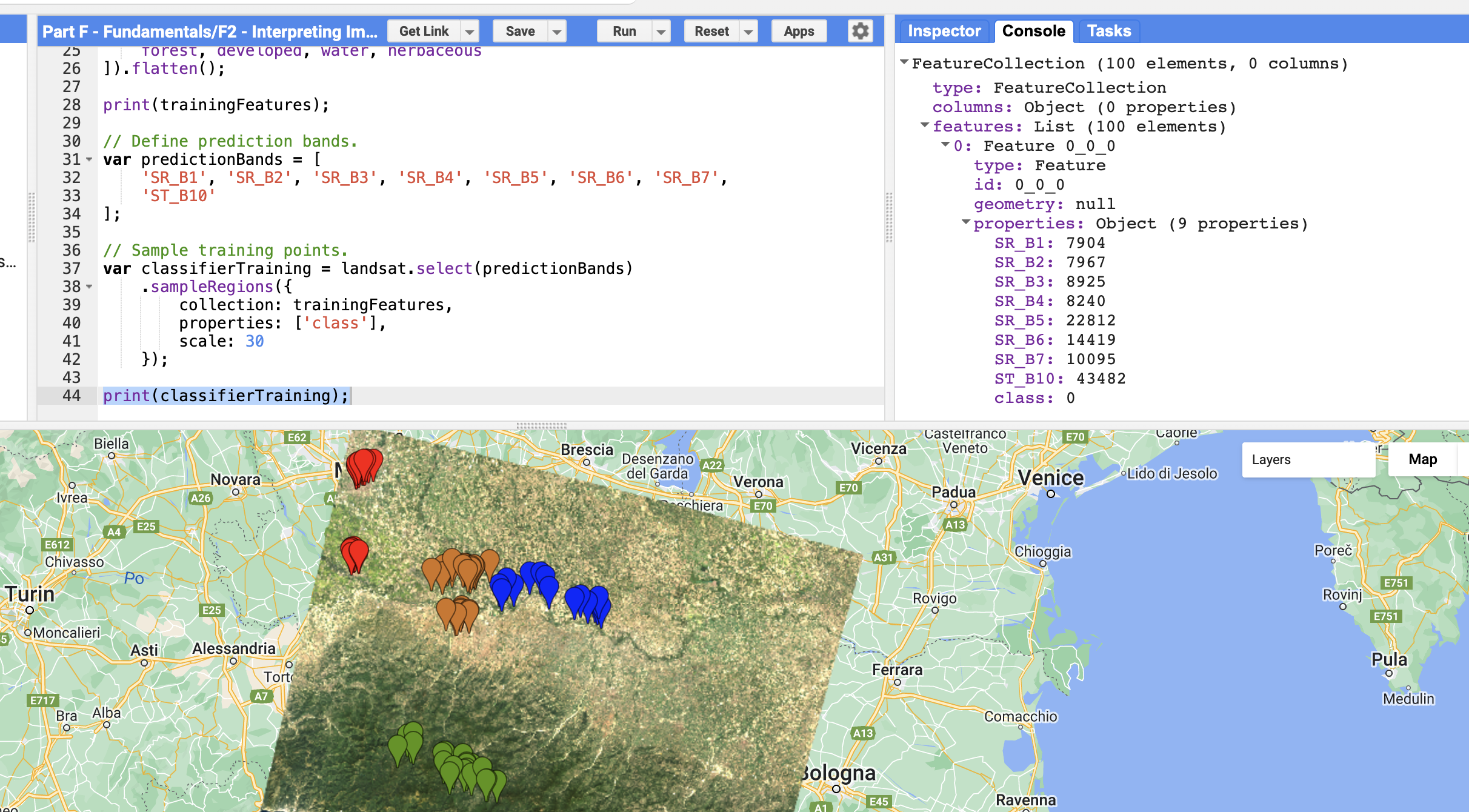This screenshot has height=812, width=1469.
Task: Collapse Feature 0_0_0 in the Console
Action: [x=944, y=145]
